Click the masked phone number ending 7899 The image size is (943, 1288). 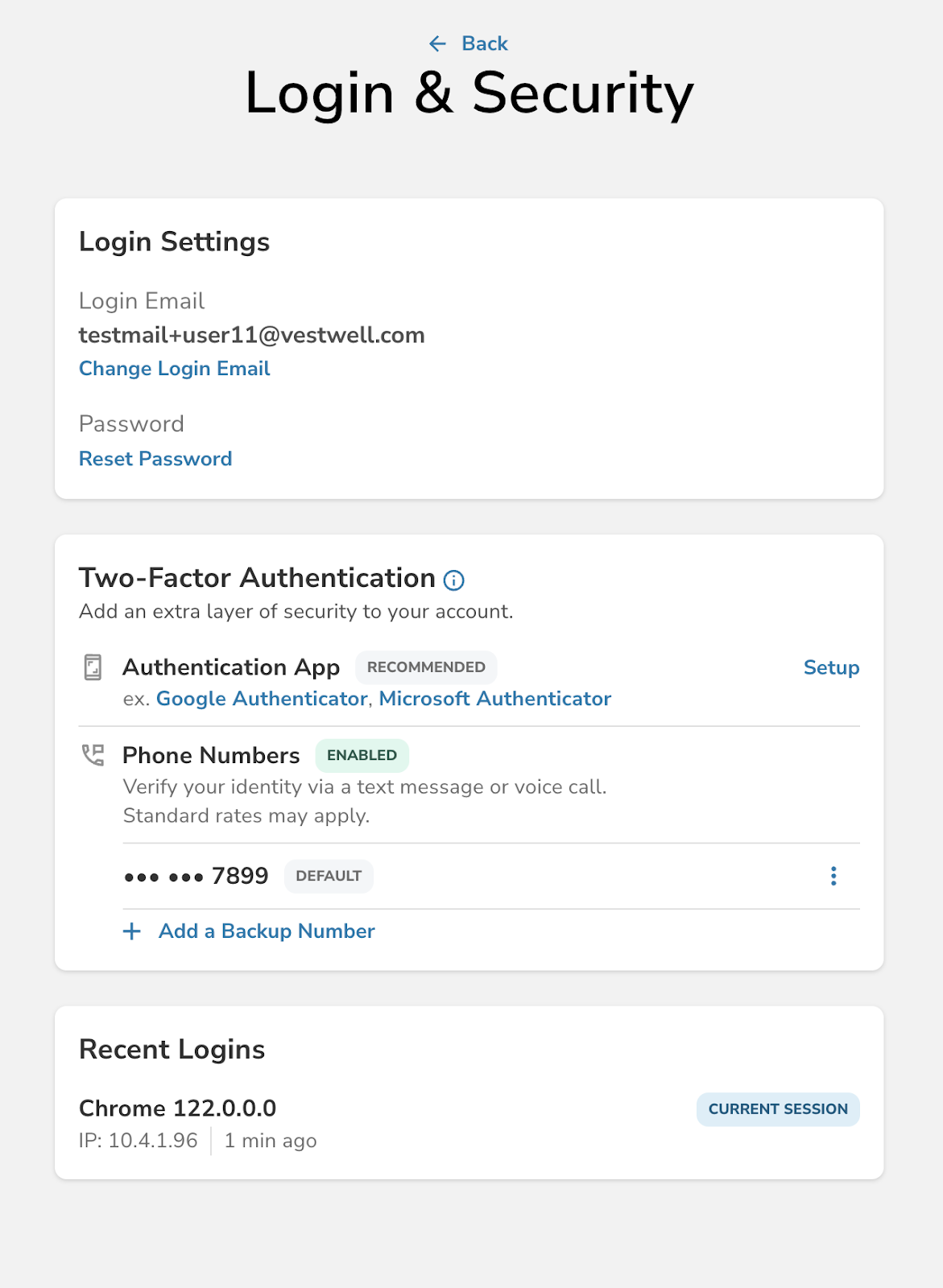pyautogui.click(x=196, y=876)
